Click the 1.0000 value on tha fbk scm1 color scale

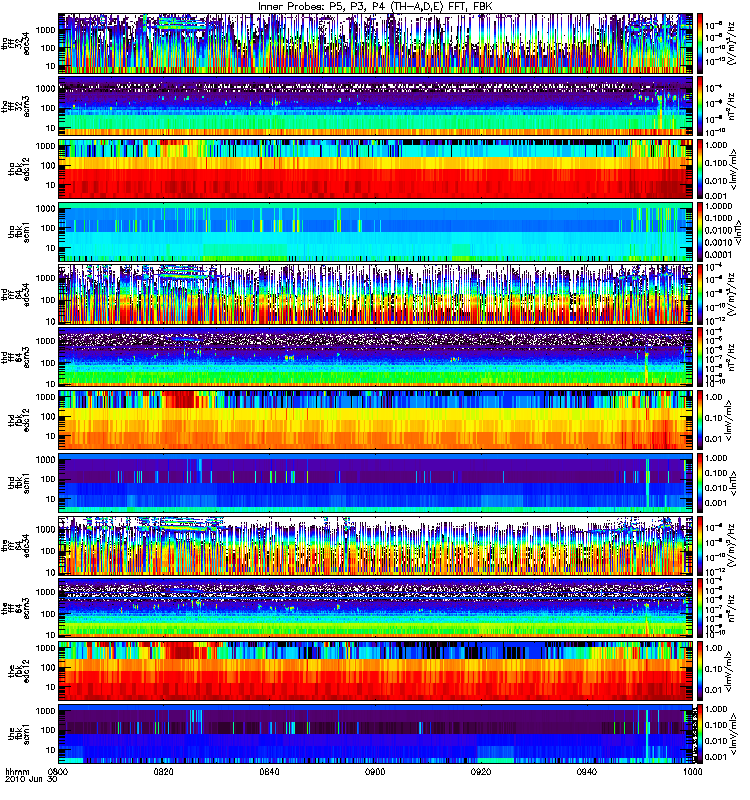tap(718, 206)
